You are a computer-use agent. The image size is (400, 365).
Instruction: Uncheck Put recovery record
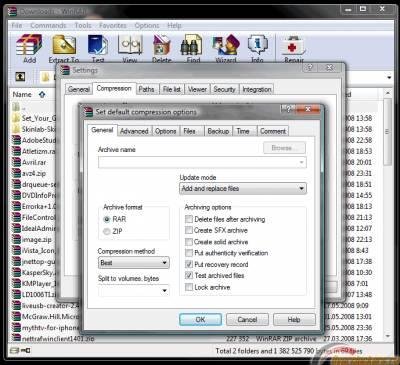click(x=189, y=264)
